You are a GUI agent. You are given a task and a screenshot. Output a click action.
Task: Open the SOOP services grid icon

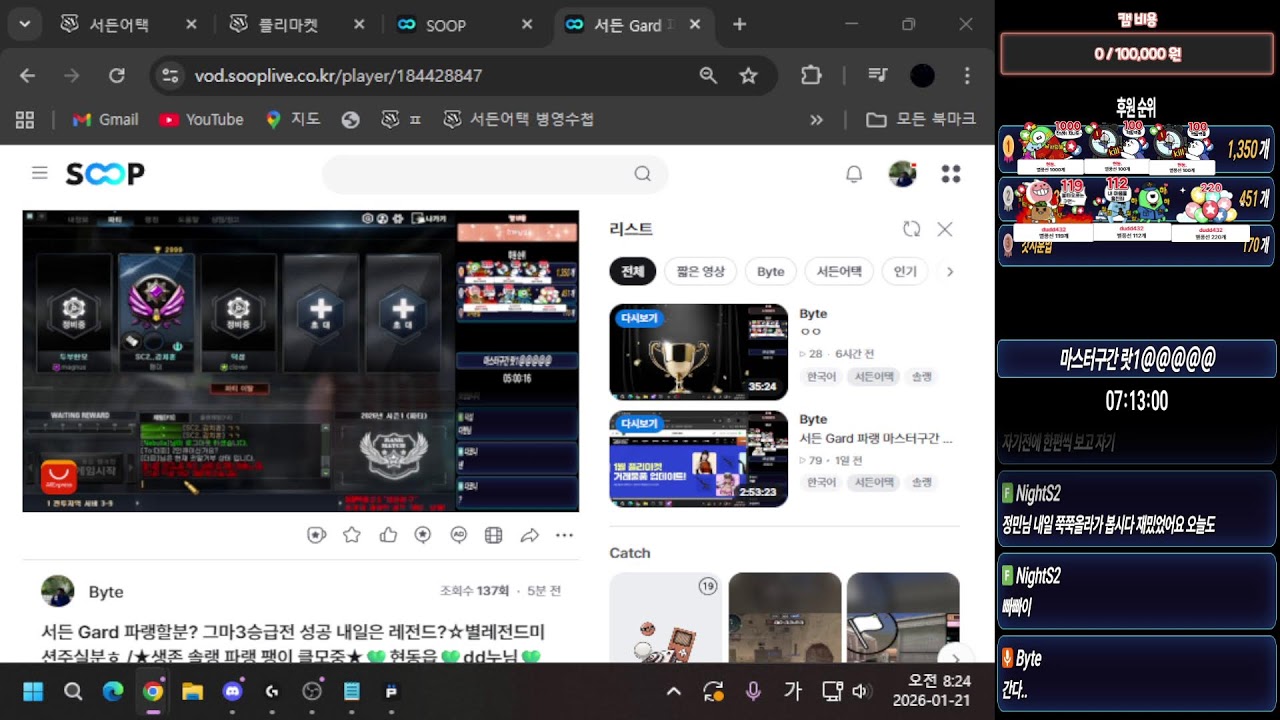(951, 174)
